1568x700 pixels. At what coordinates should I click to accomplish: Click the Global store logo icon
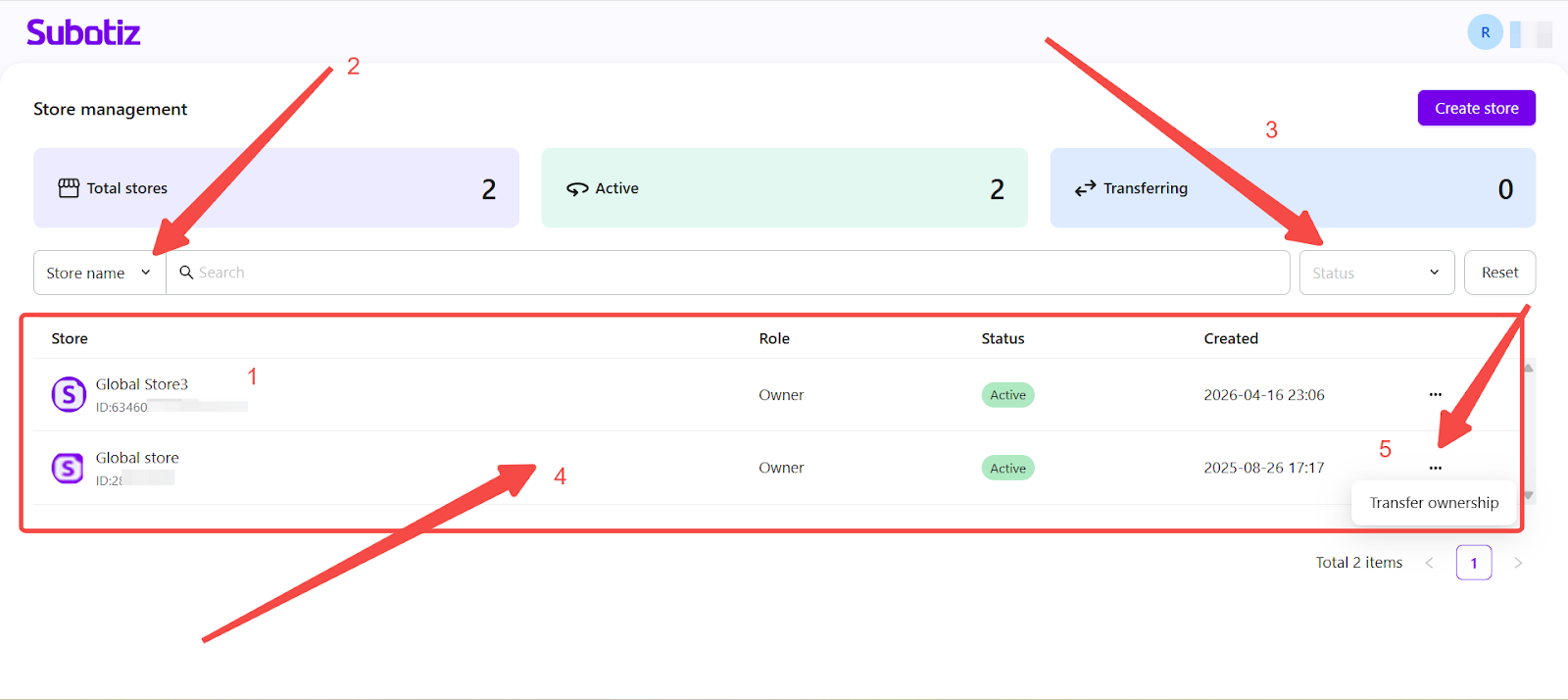tap(68, 468)
